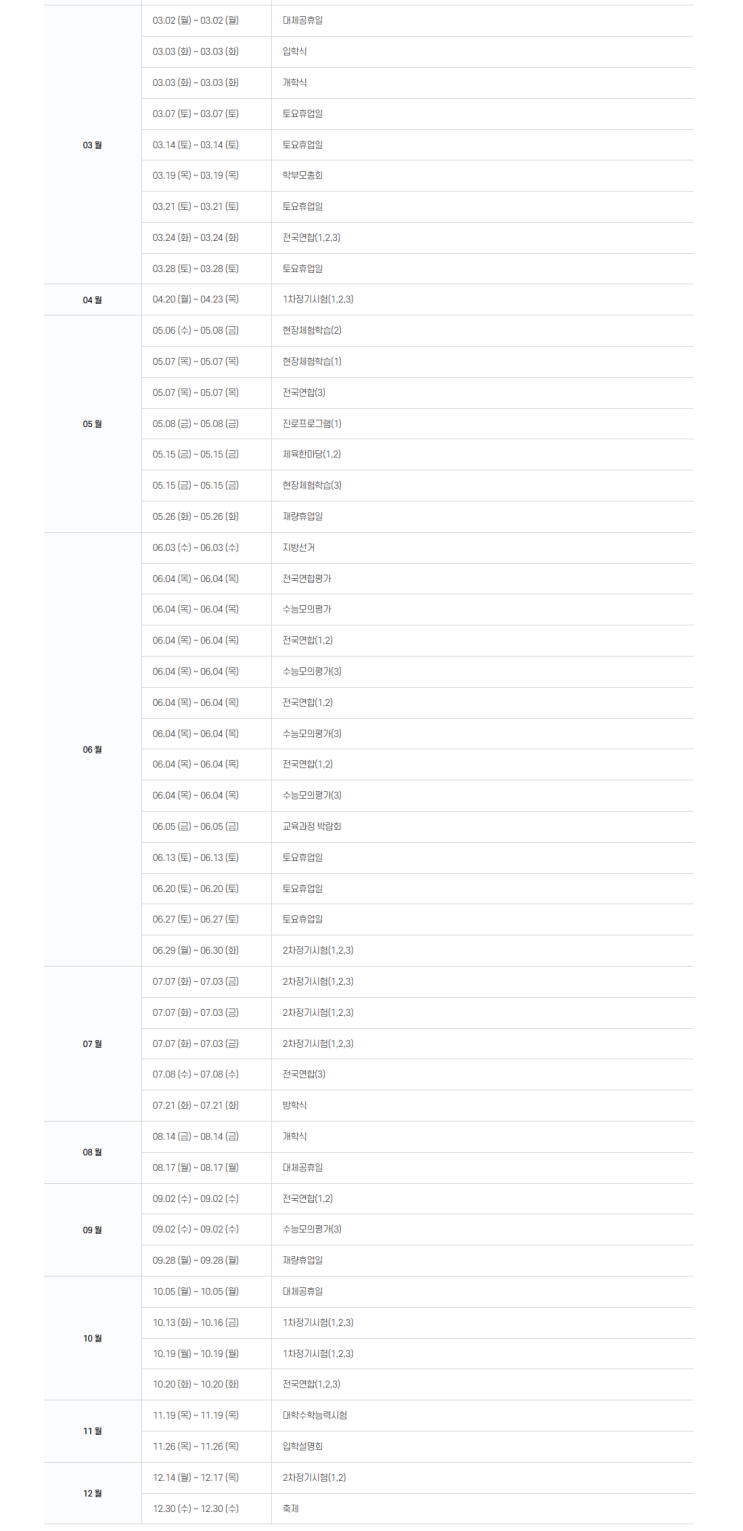Click the 05.26 재량휴업일 entry
The height and width of the screenshot is (1531, 743).
coord(303,517)
